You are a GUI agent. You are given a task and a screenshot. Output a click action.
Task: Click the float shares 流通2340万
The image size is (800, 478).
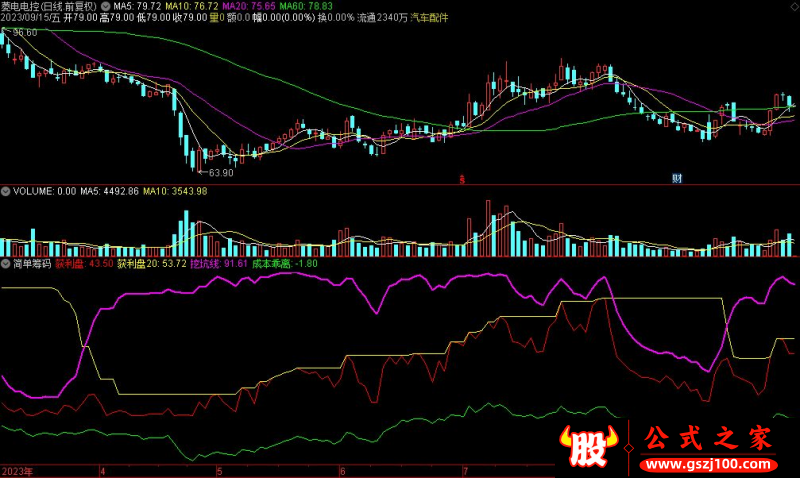(382, 17)
